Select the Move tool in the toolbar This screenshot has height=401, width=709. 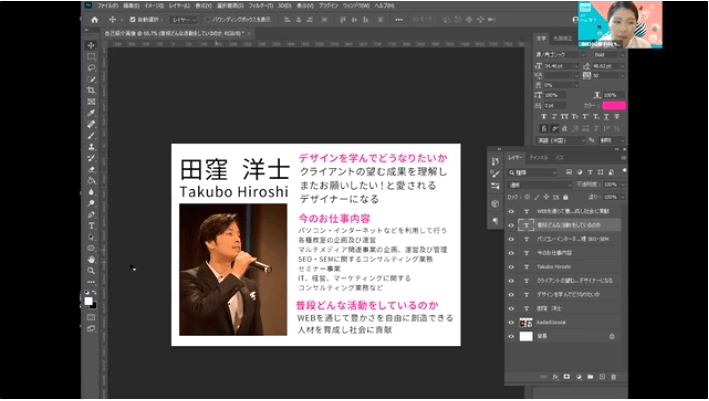pyautogui.click(x=91, y=45)
